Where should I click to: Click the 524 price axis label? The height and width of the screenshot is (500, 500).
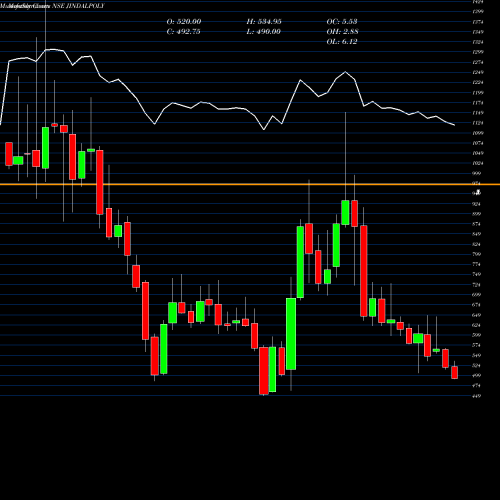477,365
